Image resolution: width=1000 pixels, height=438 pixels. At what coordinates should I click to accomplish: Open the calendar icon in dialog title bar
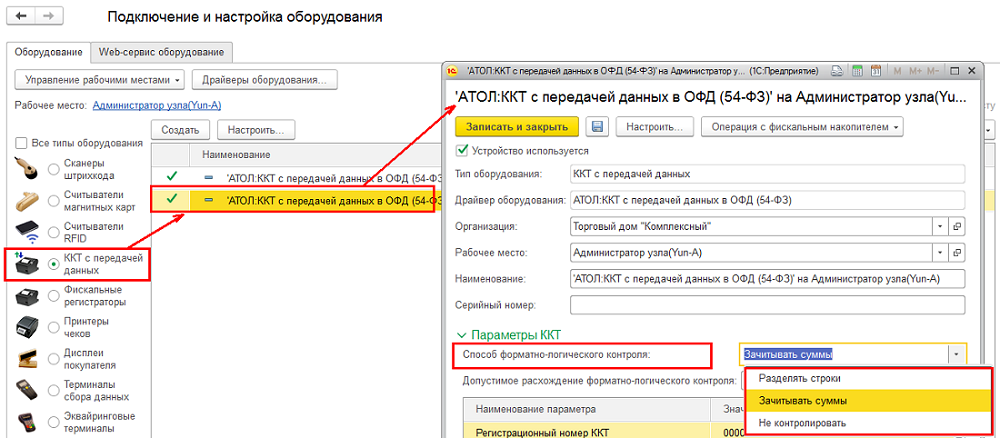pos(876,71)
